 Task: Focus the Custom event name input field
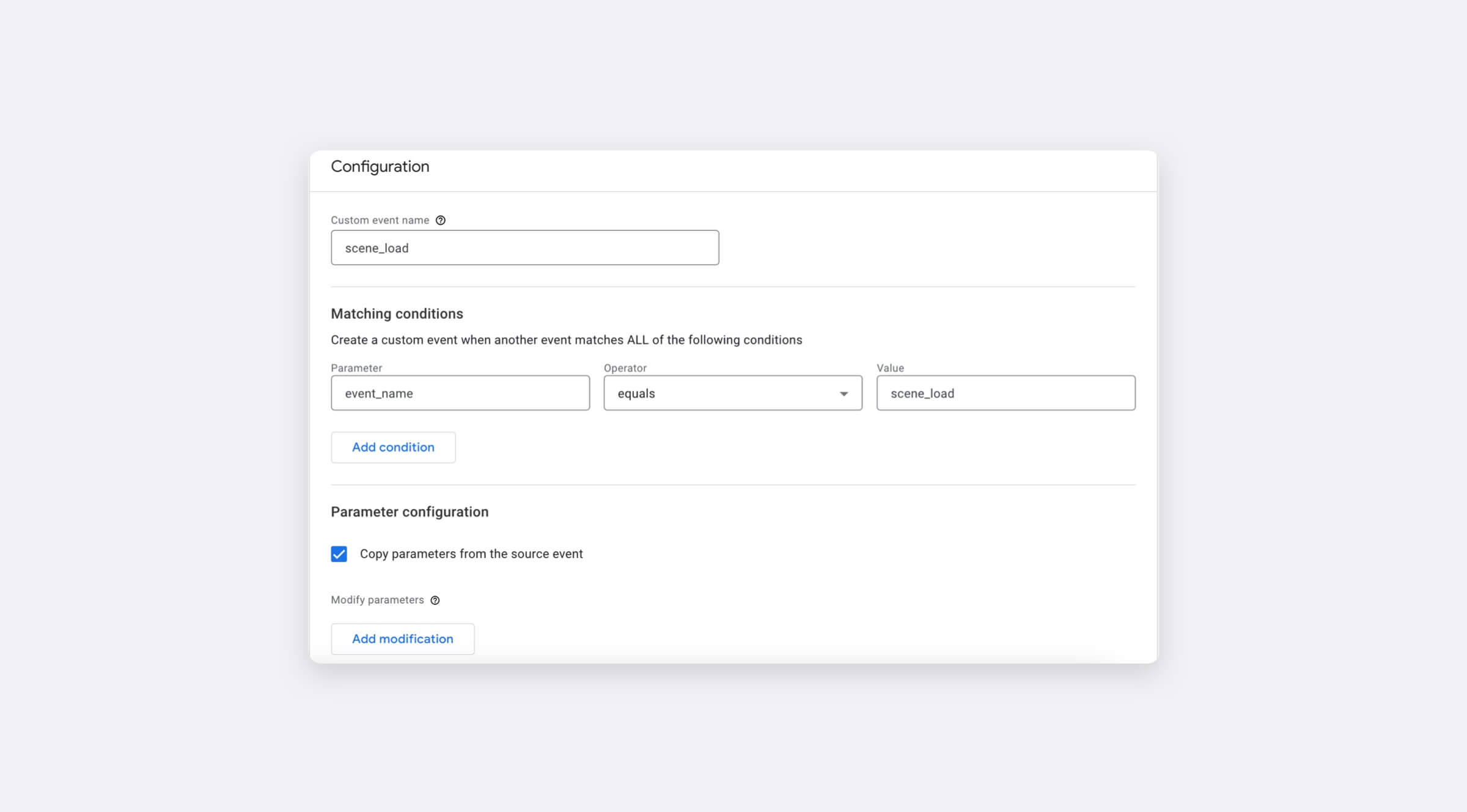pyautogui.click(x=524, y=248)
